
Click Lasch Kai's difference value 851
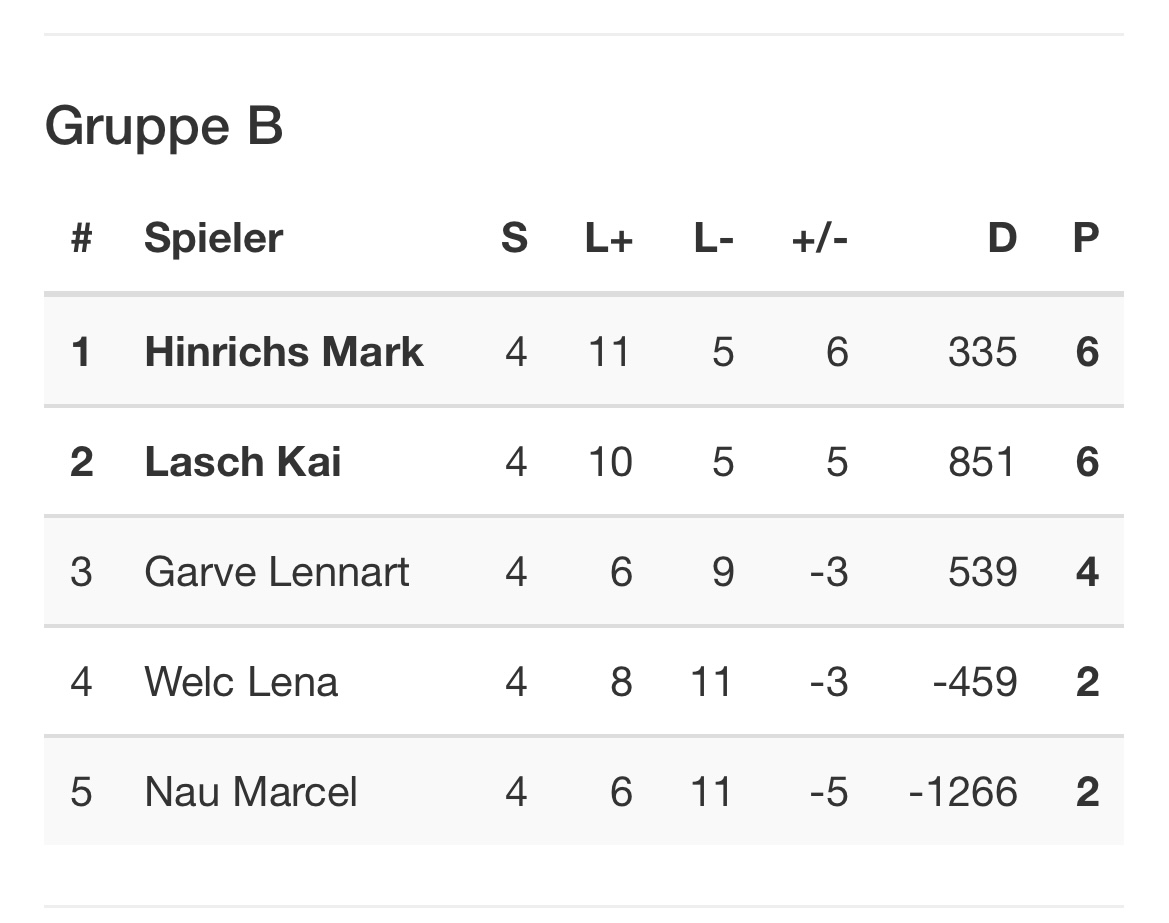(983, 462)
